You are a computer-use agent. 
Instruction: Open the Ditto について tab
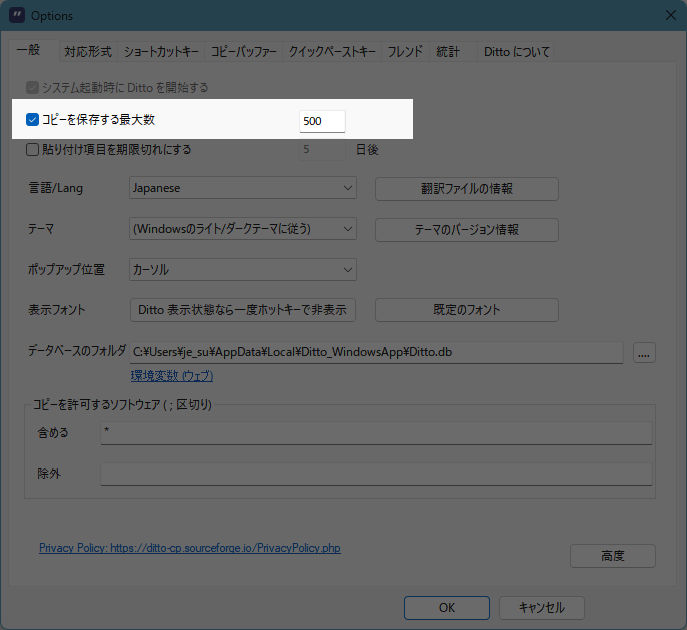point(517,52)
